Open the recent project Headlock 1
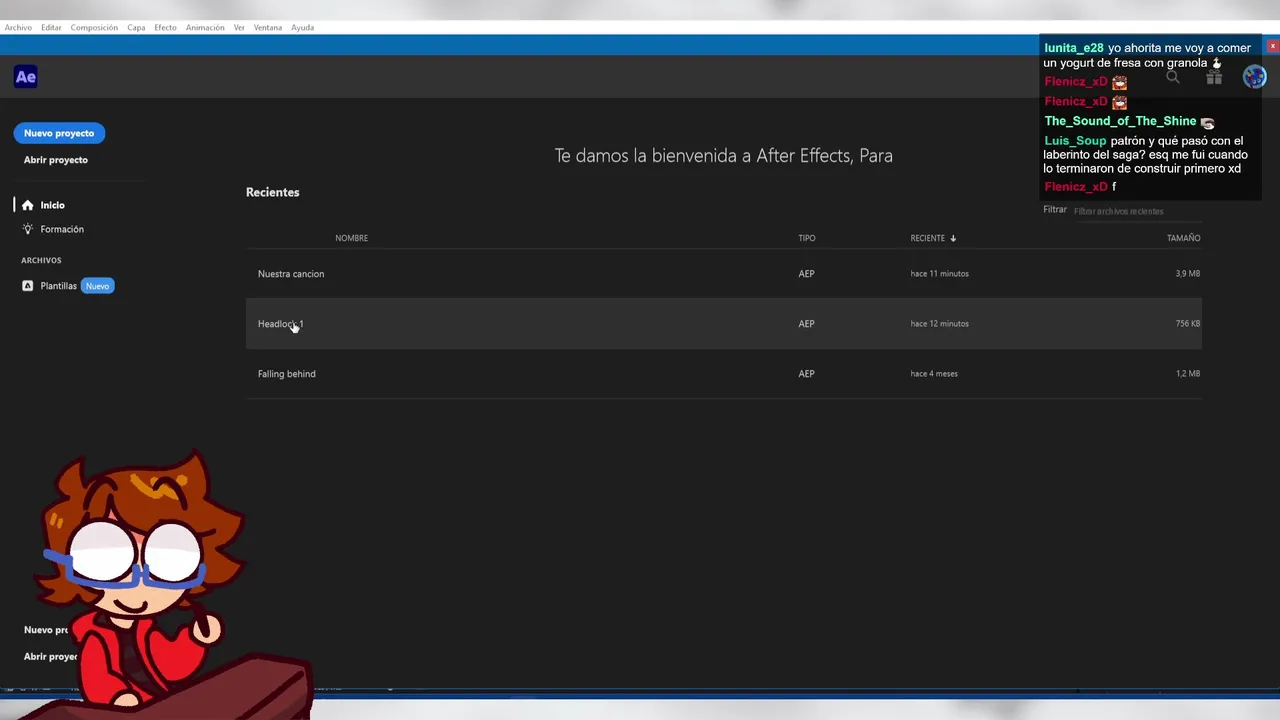Image resolution: width=1280 pixels, height=720 pixels. 723,324
